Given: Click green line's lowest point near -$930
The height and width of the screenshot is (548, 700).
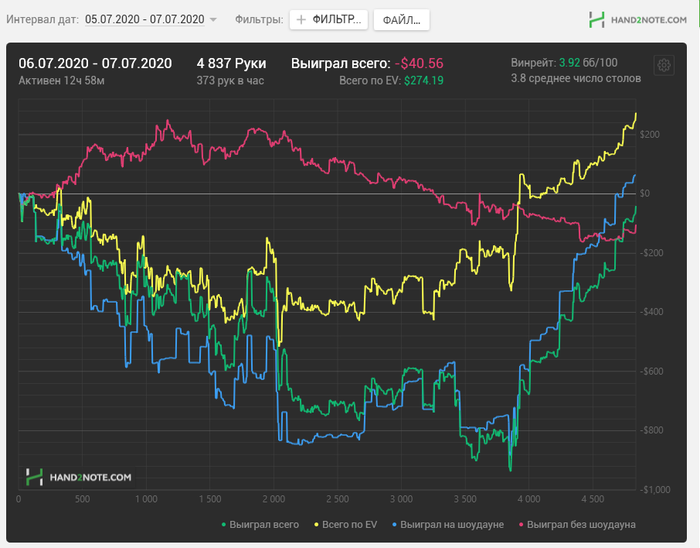Looking at the screenshot, I should [x=510, y=470].
